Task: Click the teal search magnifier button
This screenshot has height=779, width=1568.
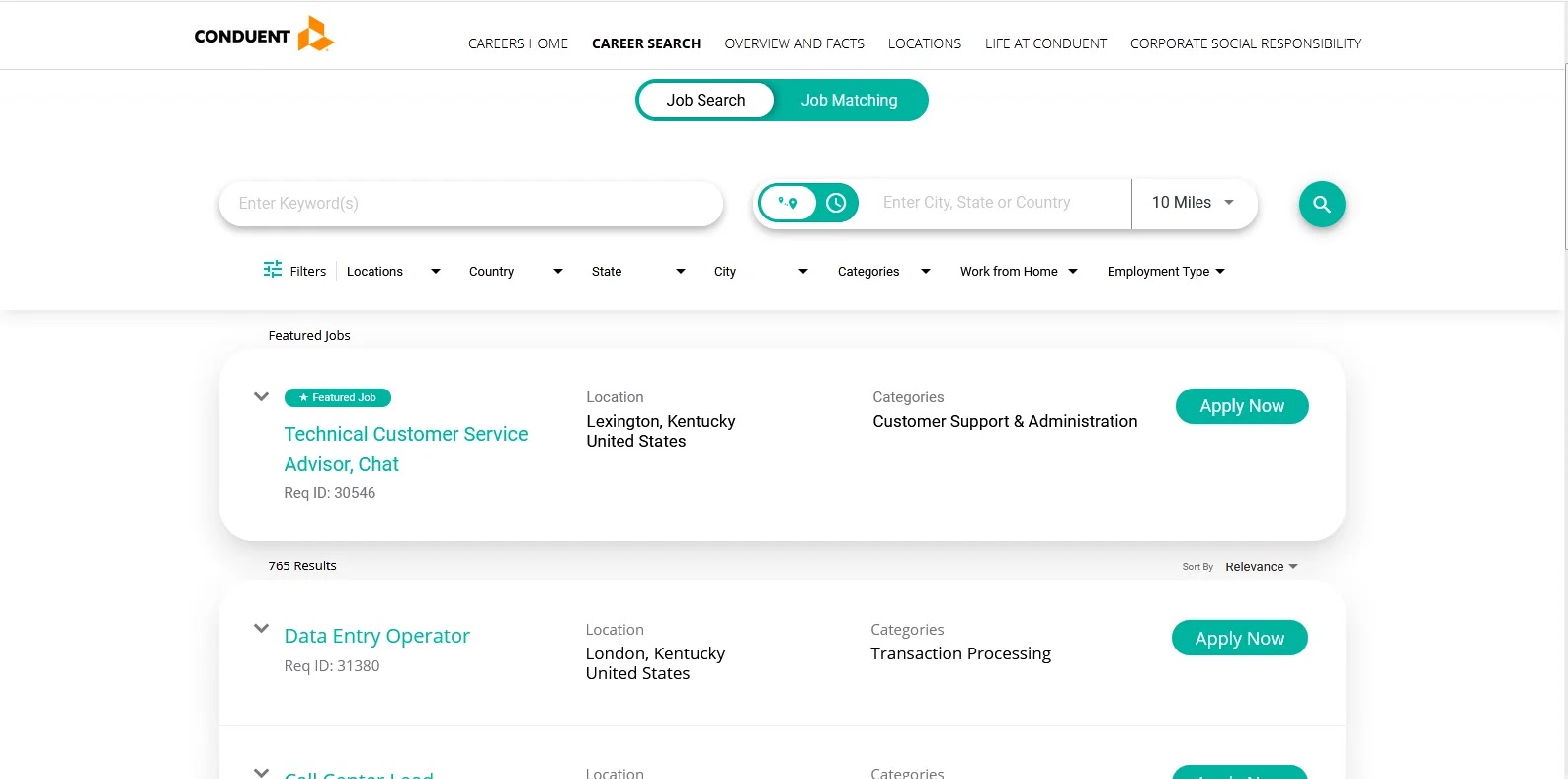Action: (1322, 204)
